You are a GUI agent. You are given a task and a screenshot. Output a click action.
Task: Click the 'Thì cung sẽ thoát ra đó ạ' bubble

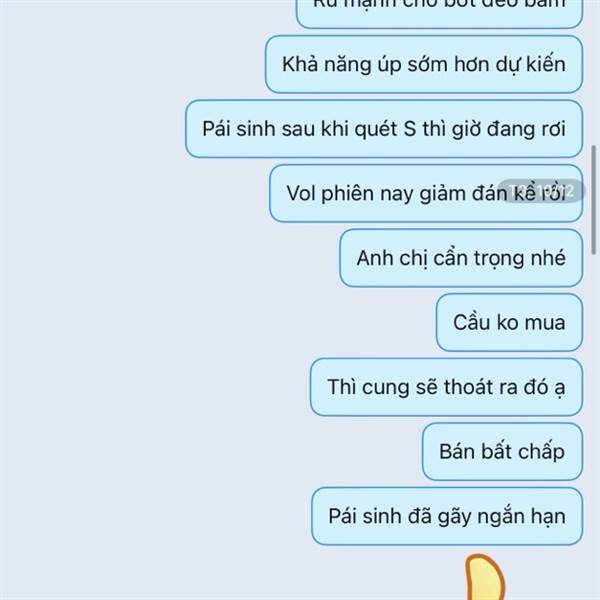(447, 387)
